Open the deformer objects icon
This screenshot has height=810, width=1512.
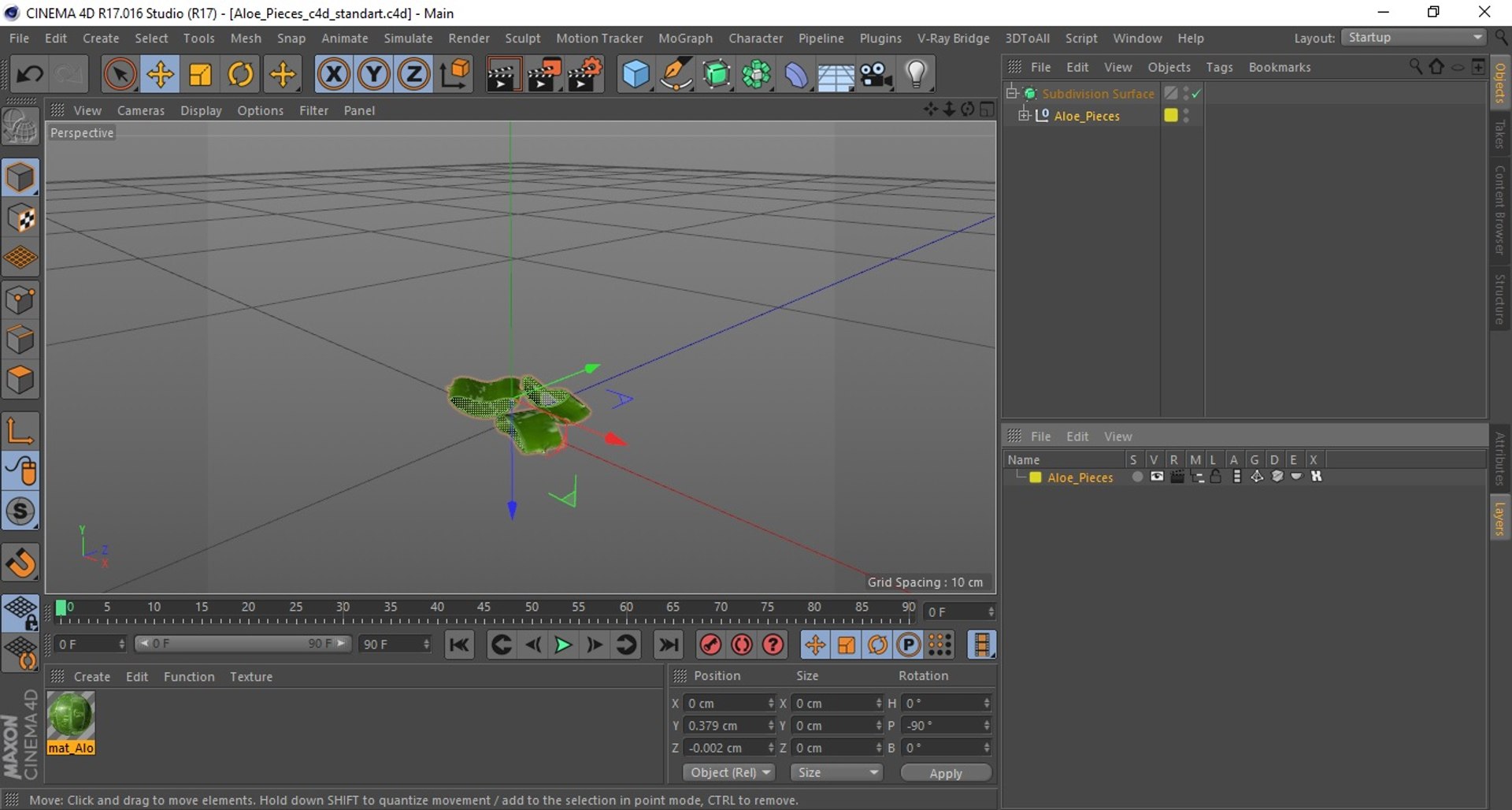point(796,75)
